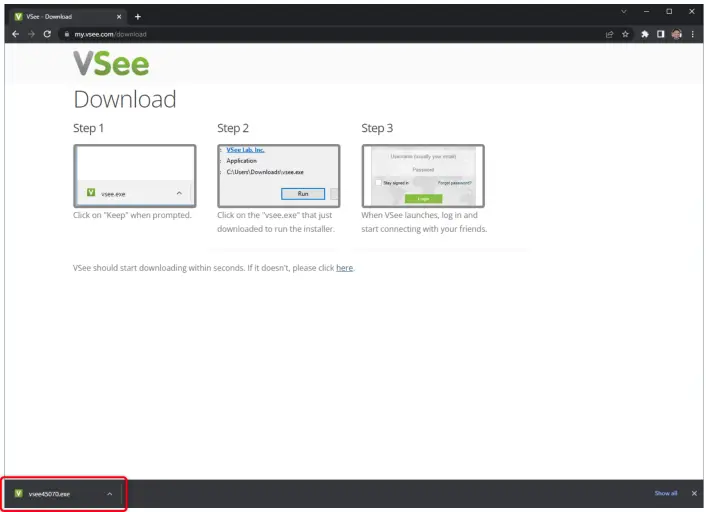Bookmark this page with the star

(625, 34)
